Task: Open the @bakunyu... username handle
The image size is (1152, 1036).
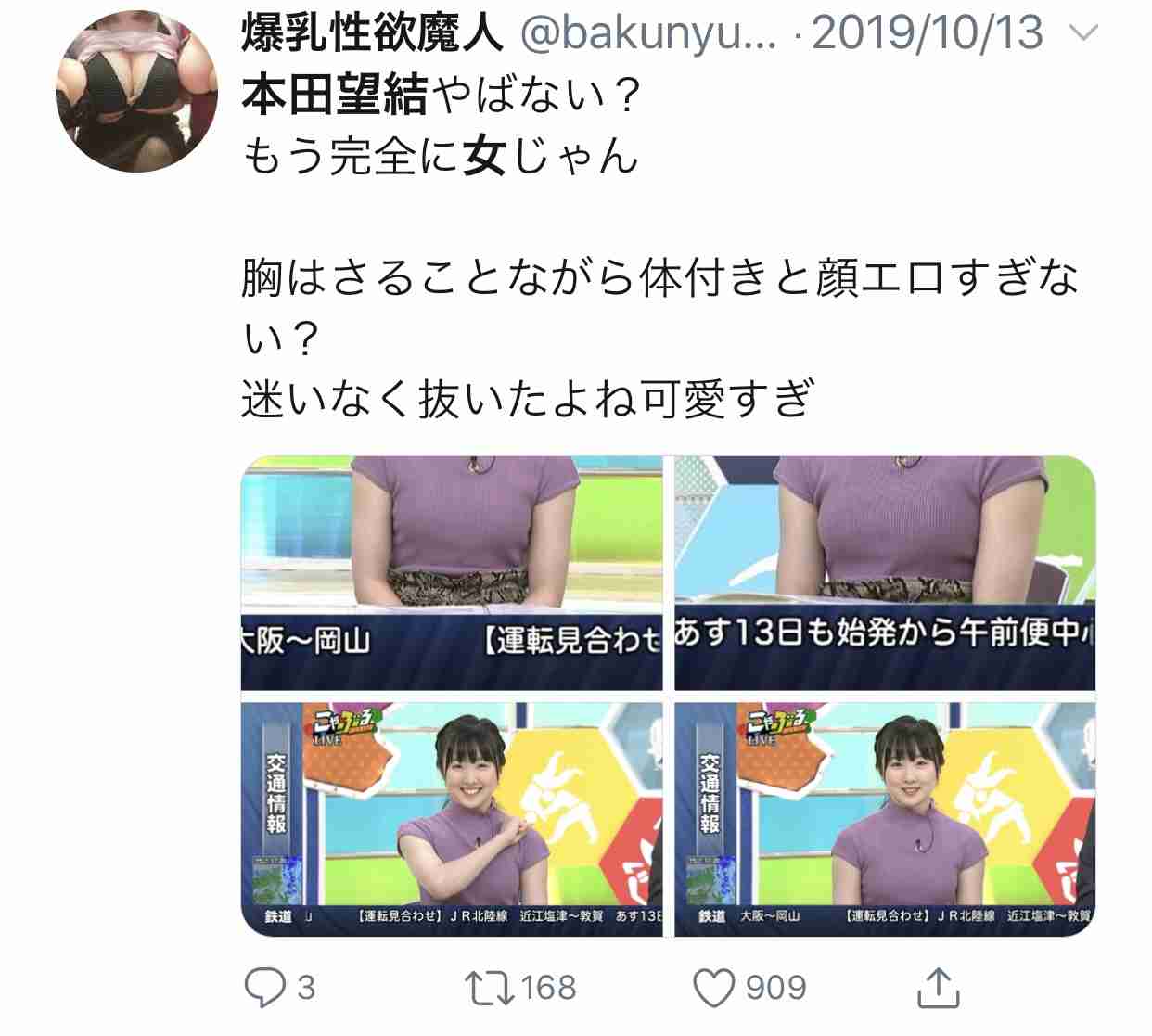Action: pos(647,33)
